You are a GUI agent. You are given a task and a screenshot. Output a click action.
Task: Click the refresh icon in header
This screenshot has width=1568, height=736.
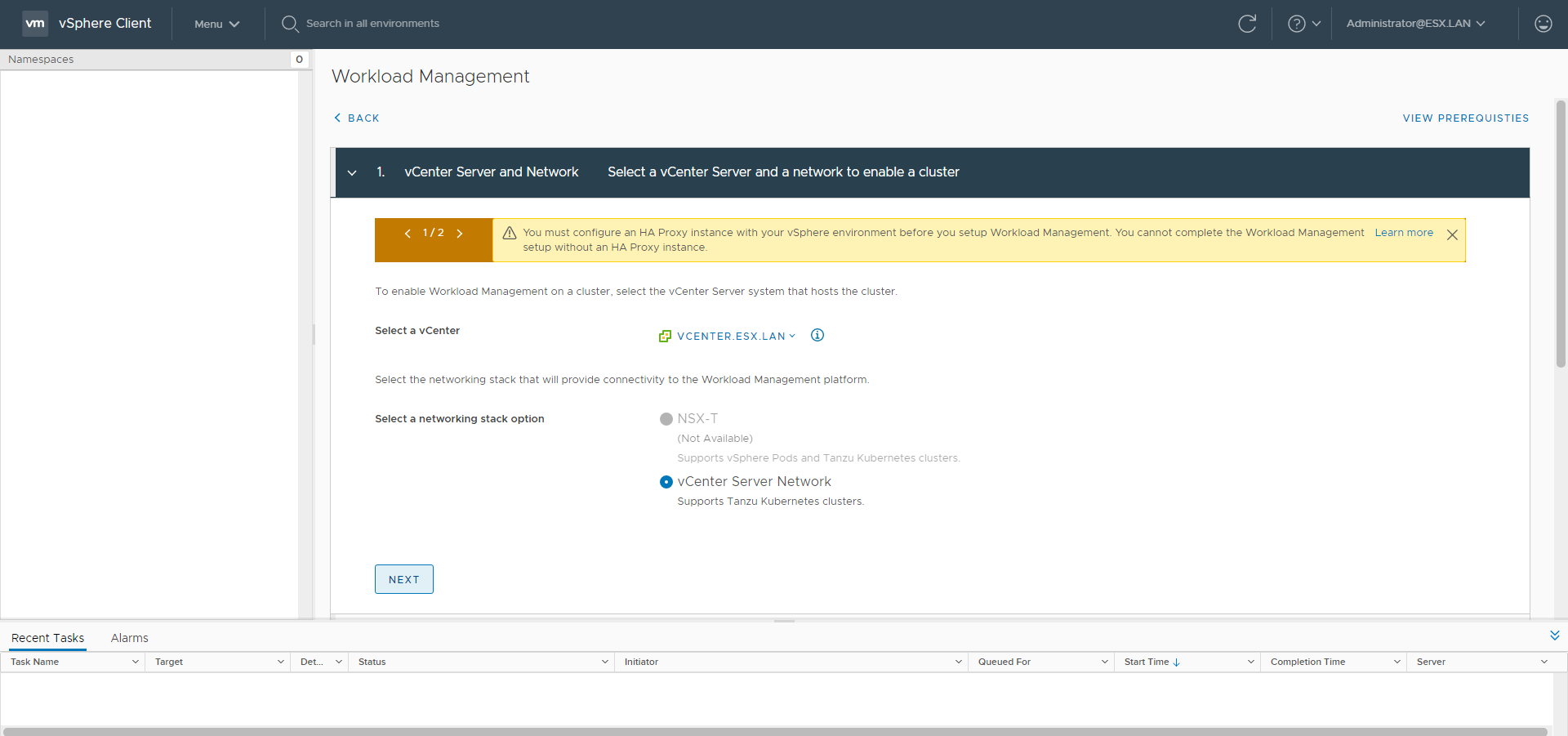(1246, 24)
